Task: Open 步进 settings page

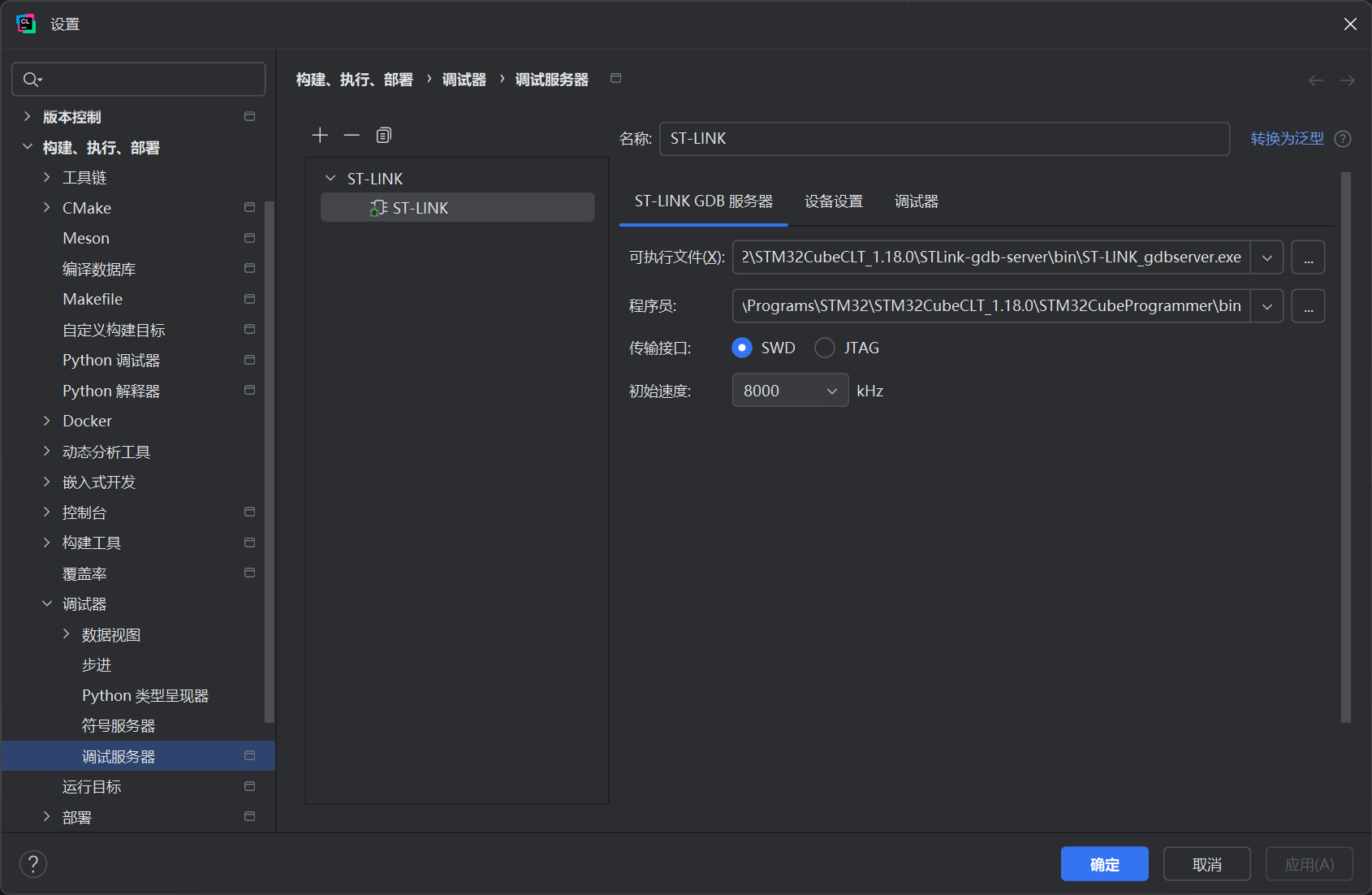Action: pos(97,664)
